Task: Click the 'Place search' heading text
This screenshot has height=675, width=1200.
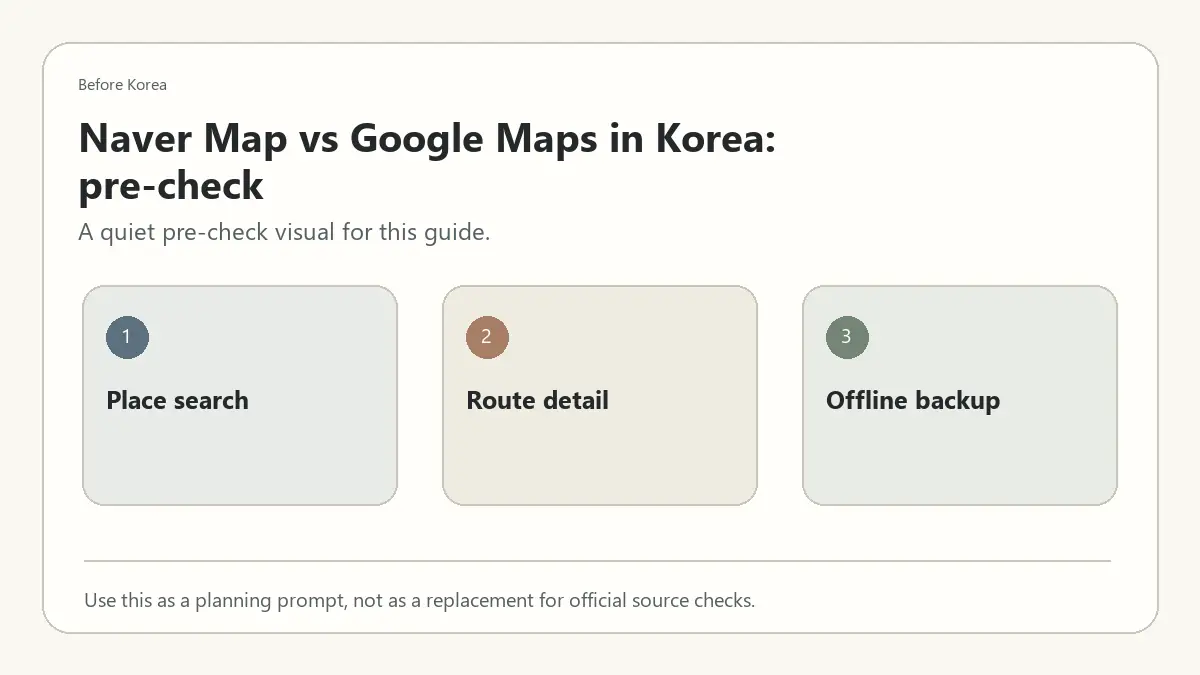Action: [x=177, y=401]
